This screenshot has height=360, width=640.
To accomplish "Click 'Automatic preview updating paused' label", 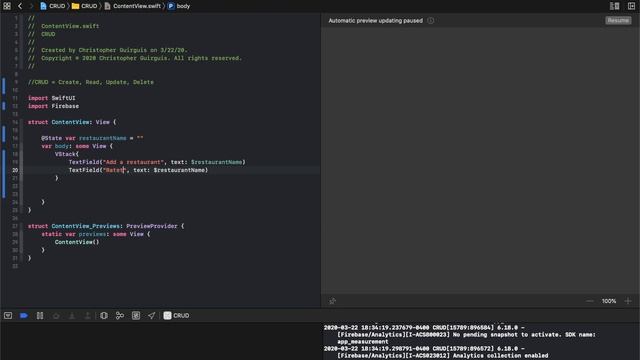I will tap(376, 20).
